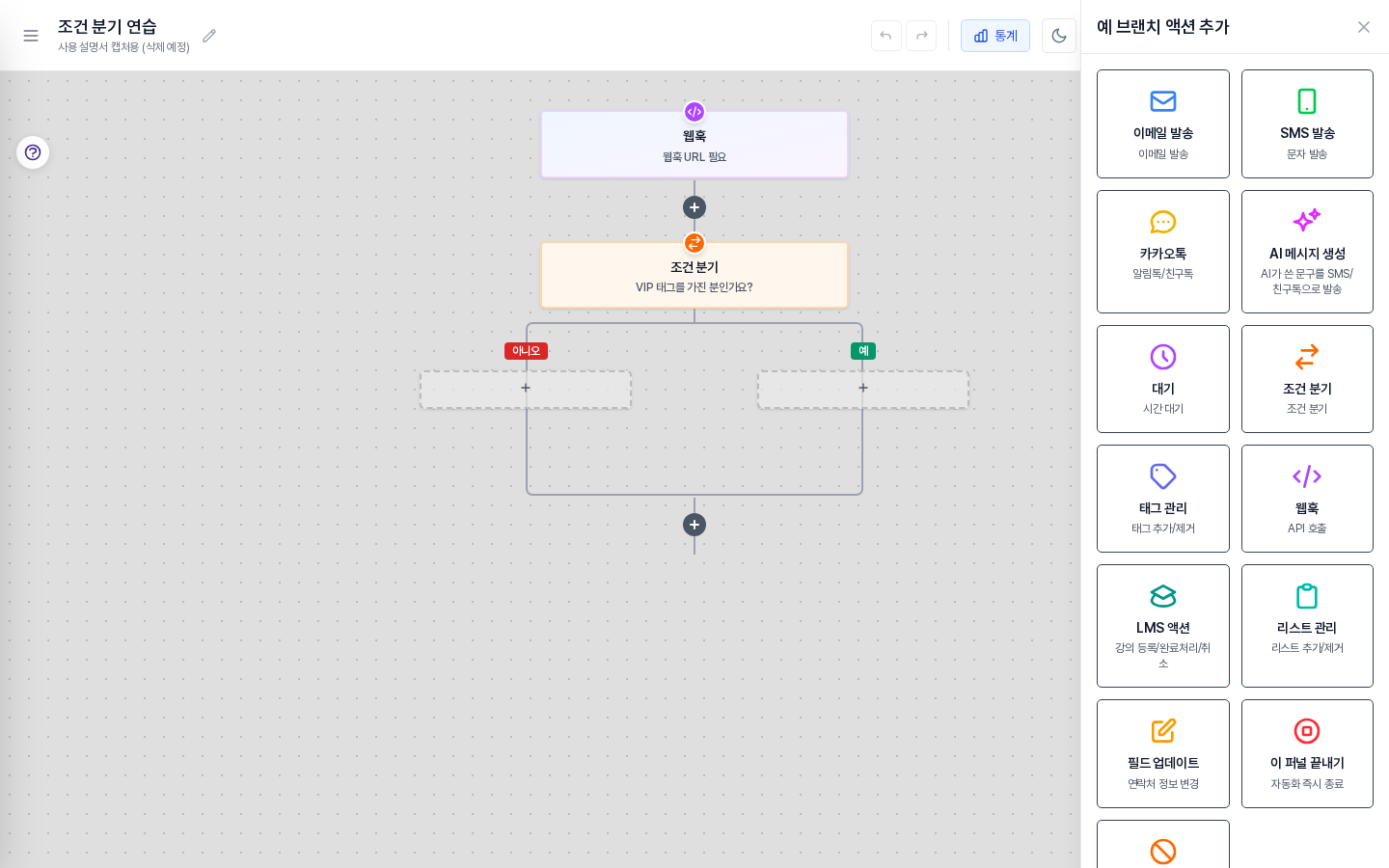Add a step after the branch merge
1389x868 pixels.
point(694,525)
